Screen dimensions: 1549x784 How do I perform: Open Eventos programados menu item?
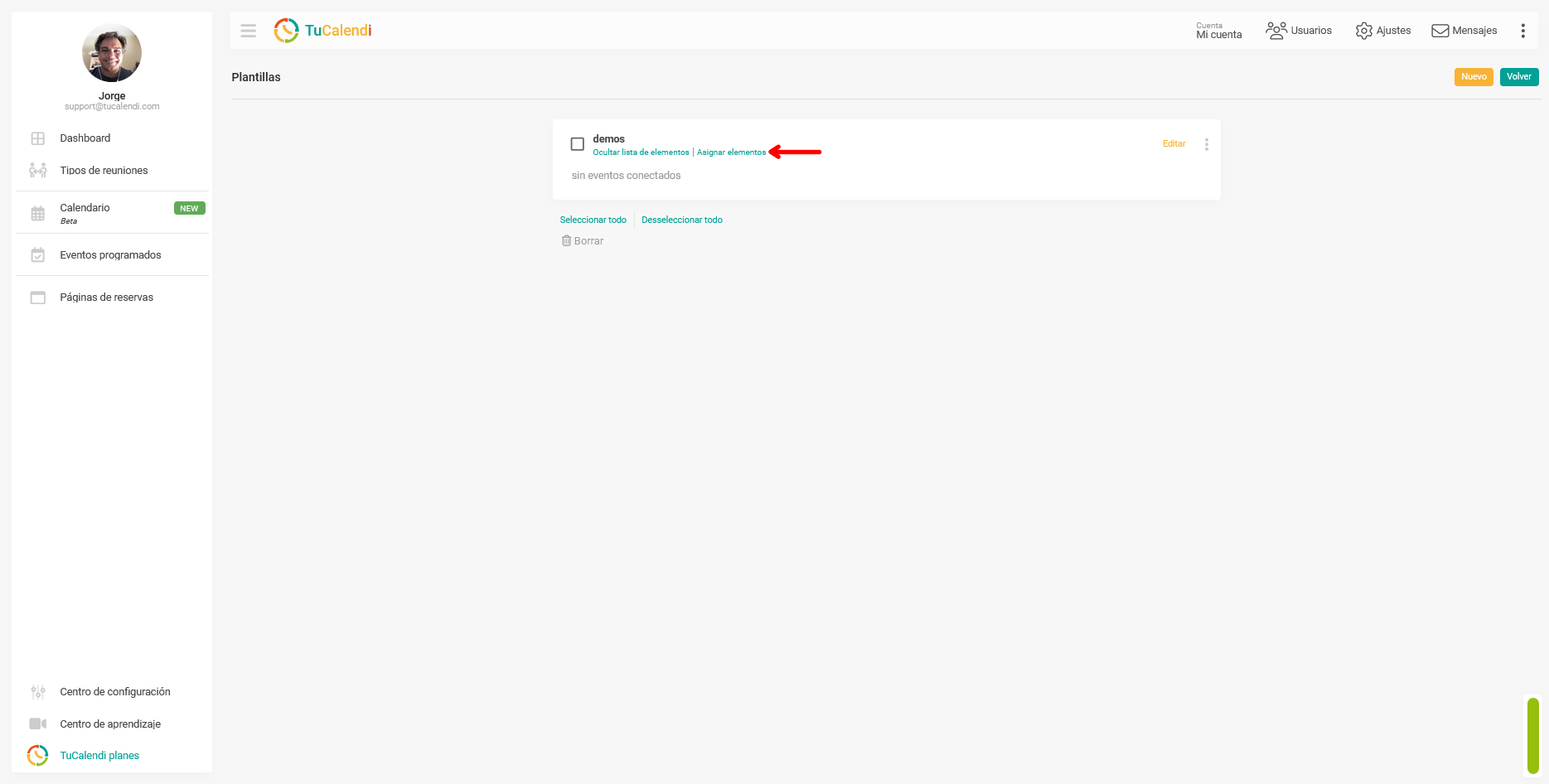112,255
